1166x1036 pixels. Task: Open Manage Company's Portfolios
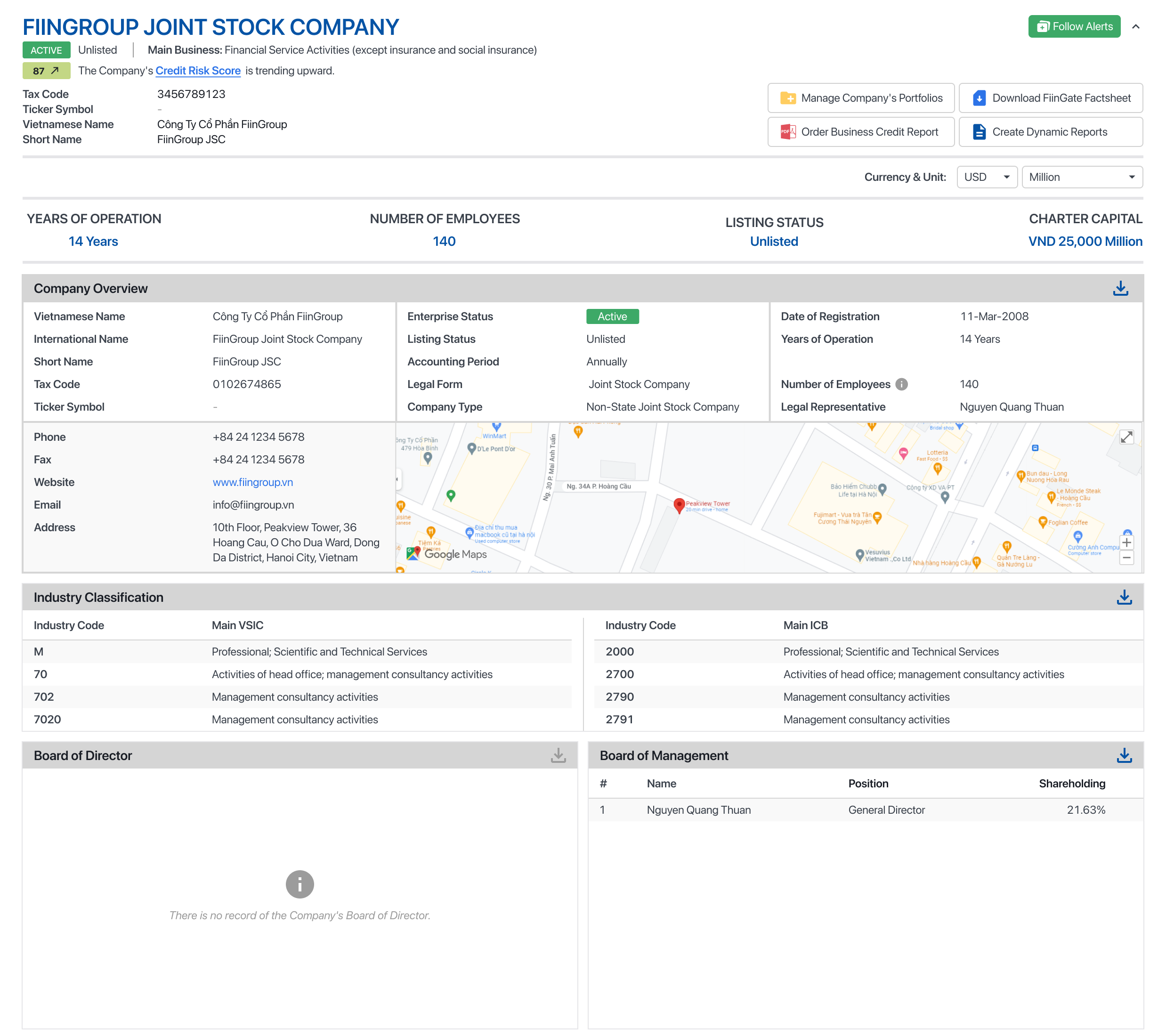(x=860, y=98)
